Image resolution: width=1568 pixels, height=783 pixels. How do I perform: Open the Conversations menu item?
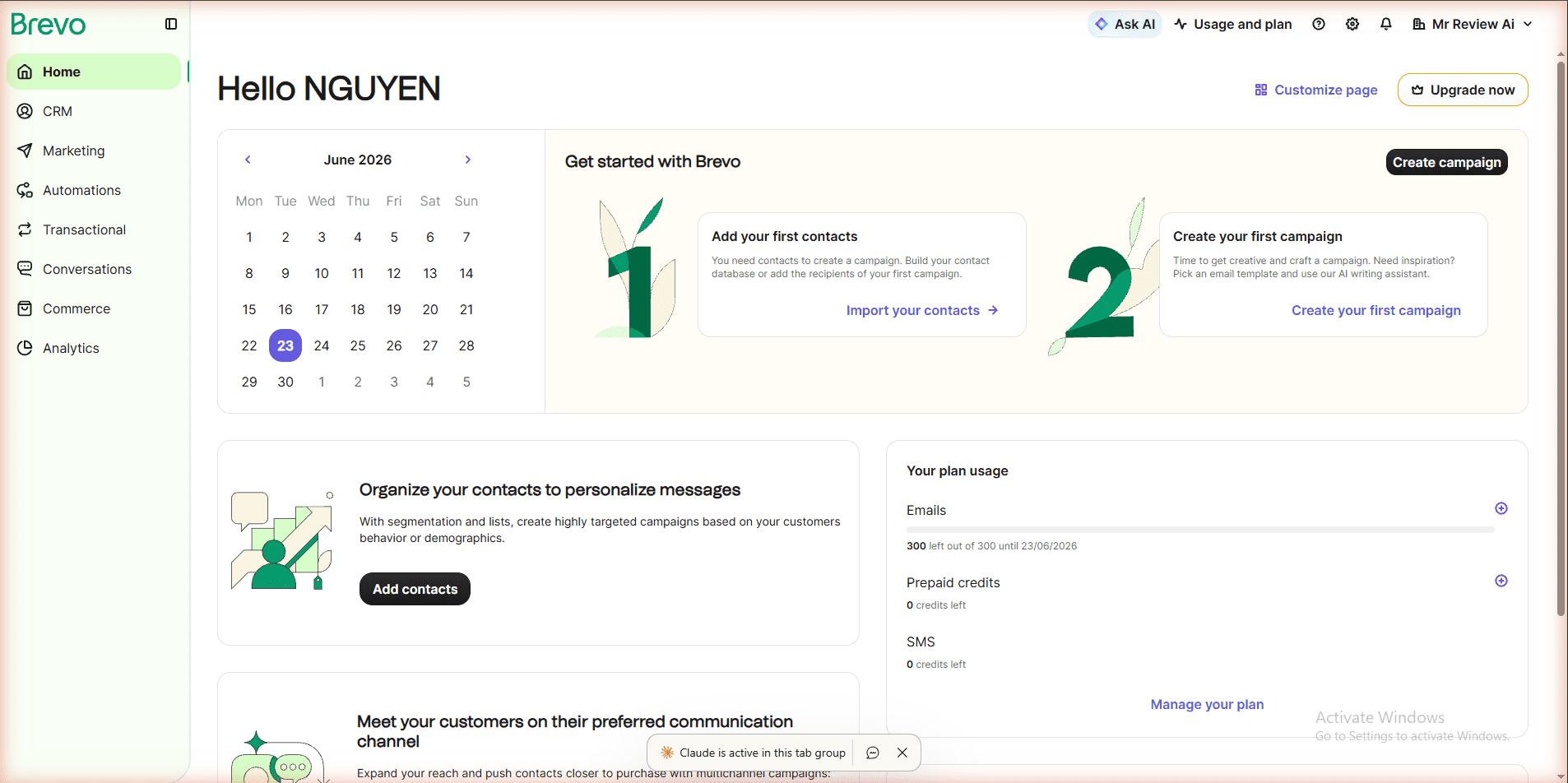(x=94, y=269)
